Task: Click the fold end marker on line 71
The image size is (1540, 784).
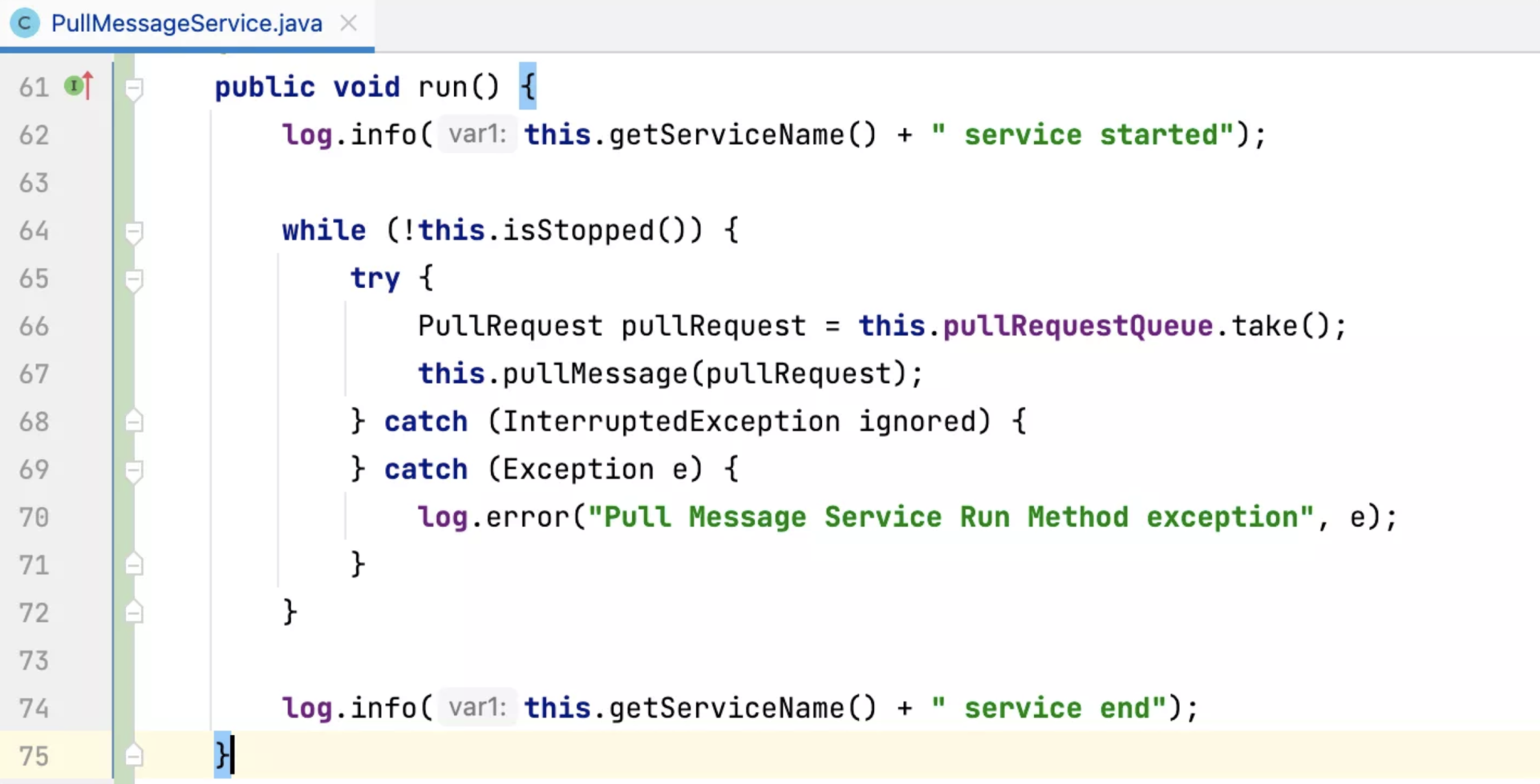Action: (134, 565)
